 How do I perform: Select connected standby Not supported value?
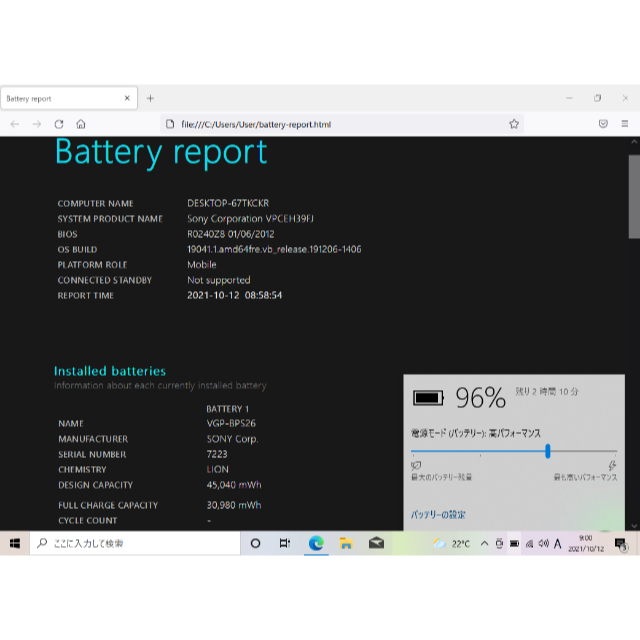tap(218, 280)
